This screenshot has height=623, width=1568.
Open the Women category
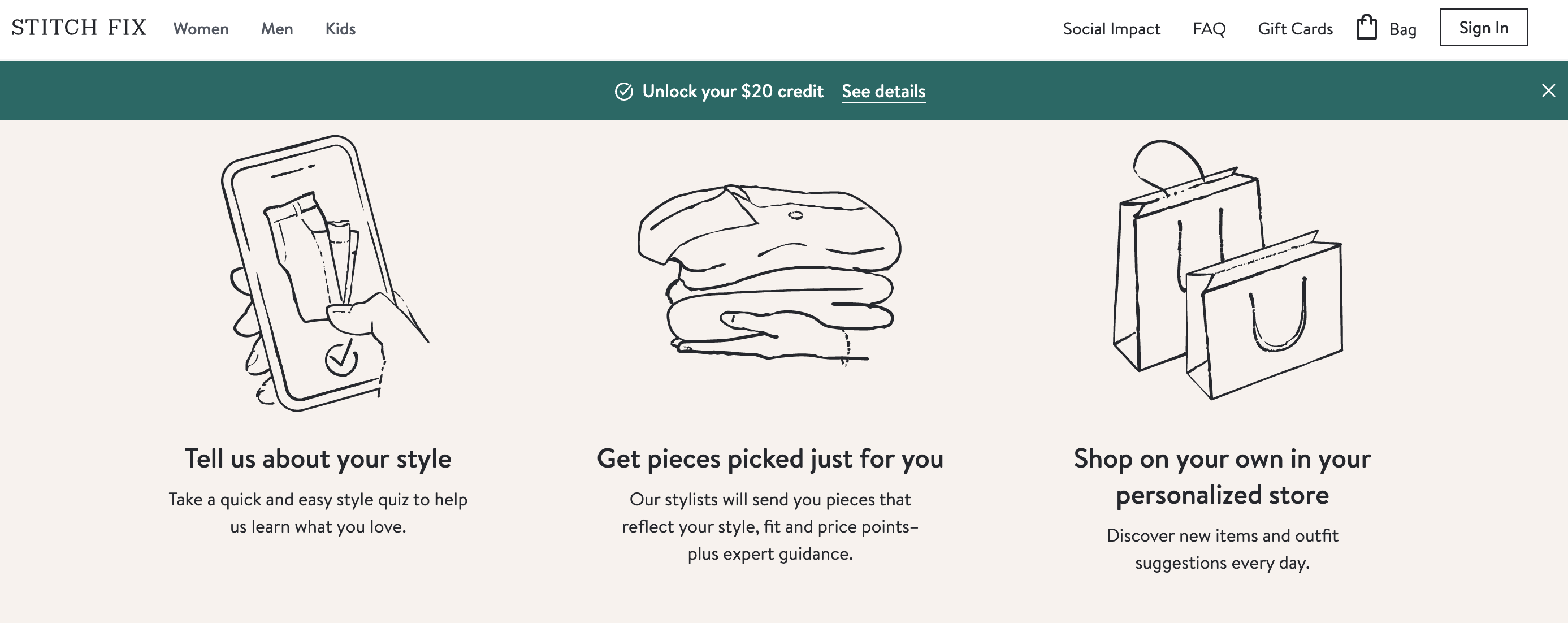[x=201, y=29]
